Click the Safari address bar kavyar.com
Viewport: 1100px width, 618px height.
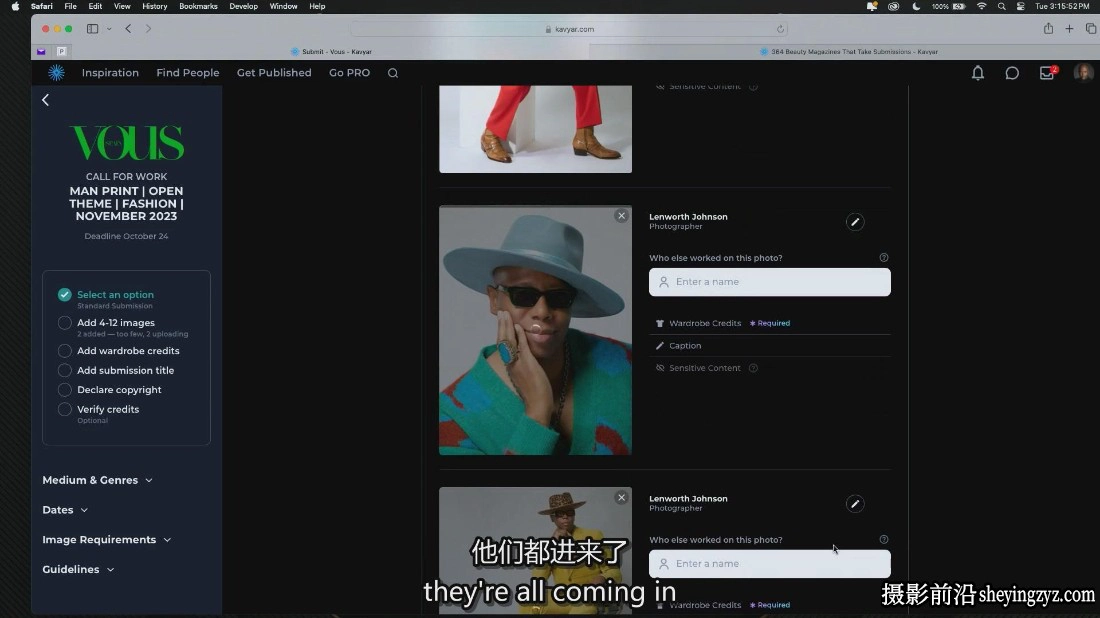click(569, 29)
